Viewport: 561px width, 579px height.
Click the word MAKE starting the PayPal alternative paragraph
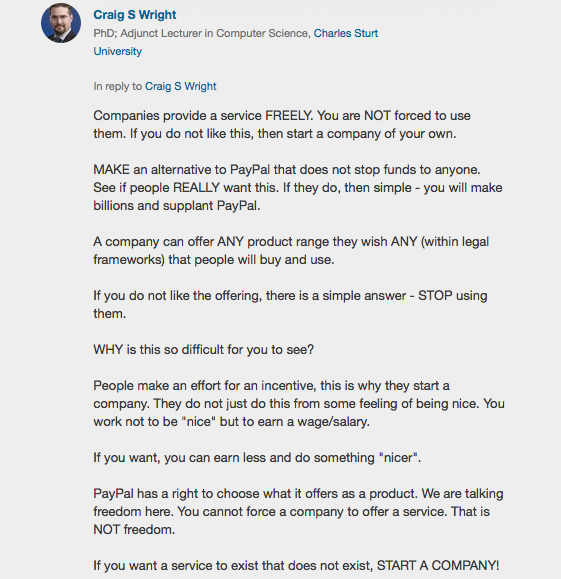(x=111, y=169)
